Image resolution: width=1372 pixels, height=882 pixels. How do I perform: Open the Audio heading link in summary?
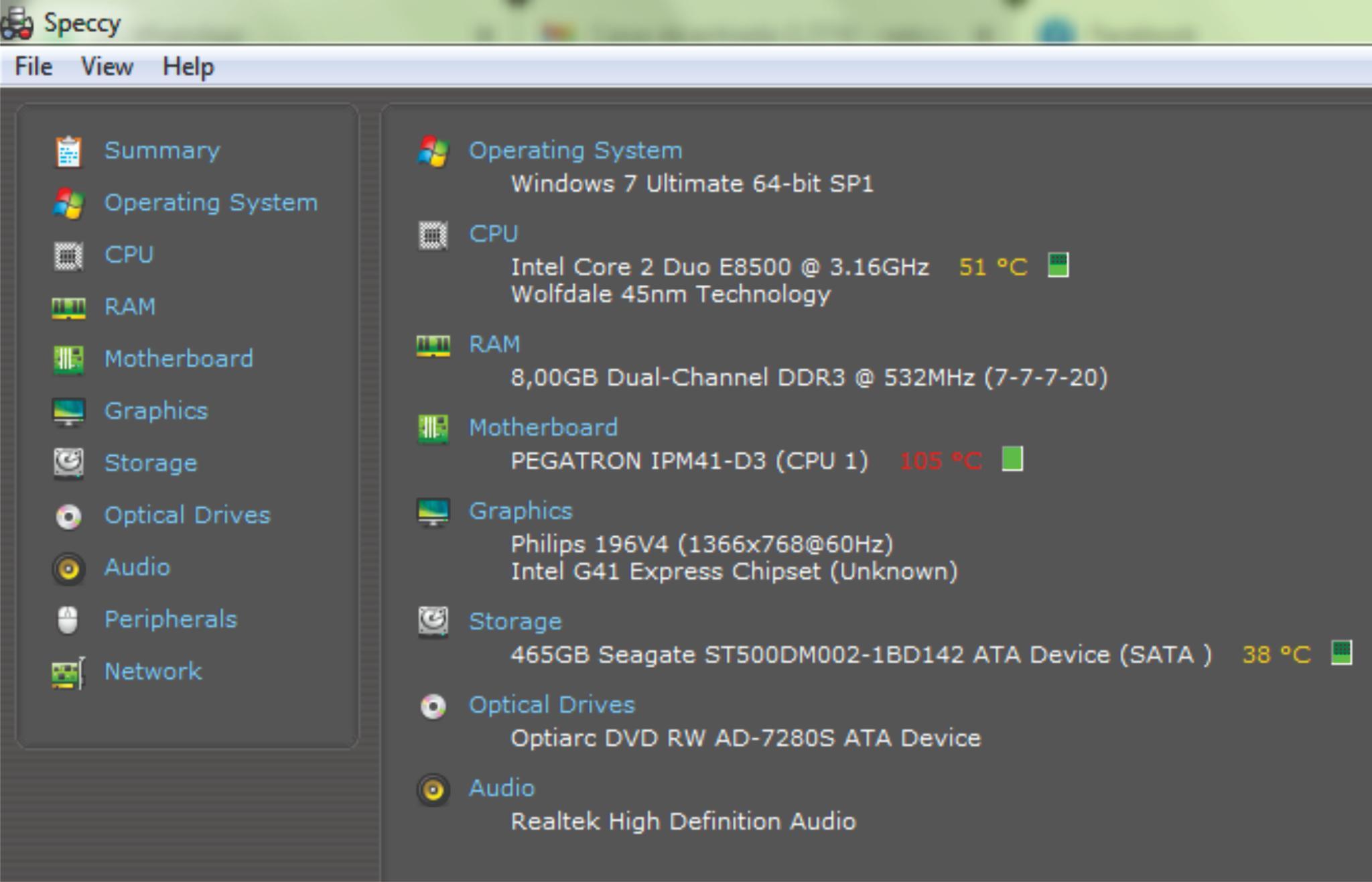(x=502, y=787)
